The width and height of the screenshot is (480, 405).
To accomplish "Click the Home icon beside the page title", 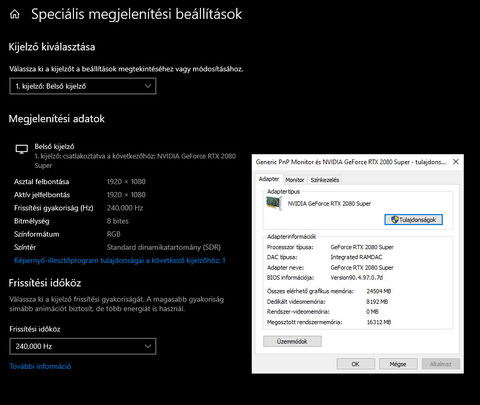I will [x=15, y=14].
